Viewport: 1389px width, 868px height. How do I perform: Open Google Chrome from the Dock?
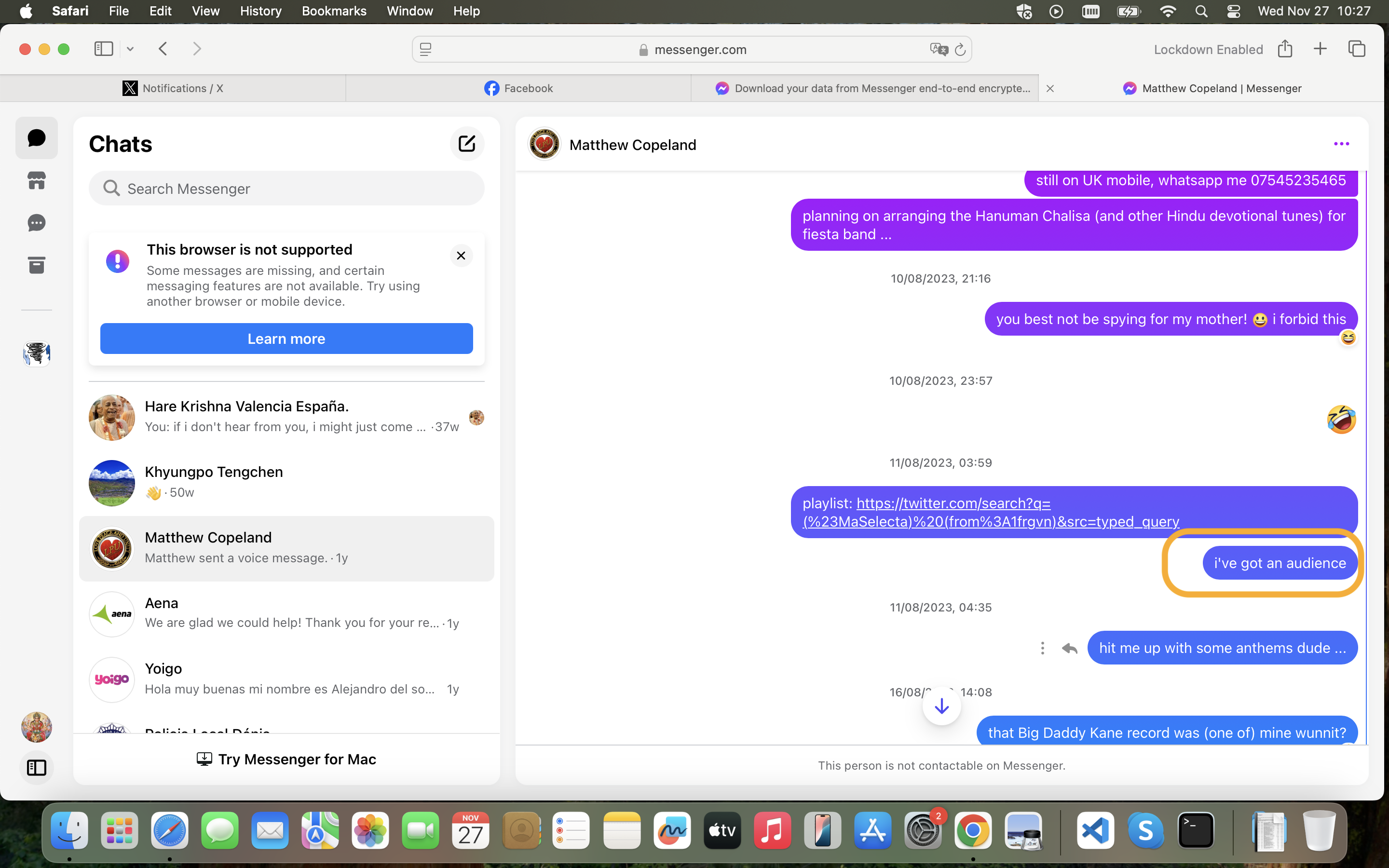pos(973,830)
